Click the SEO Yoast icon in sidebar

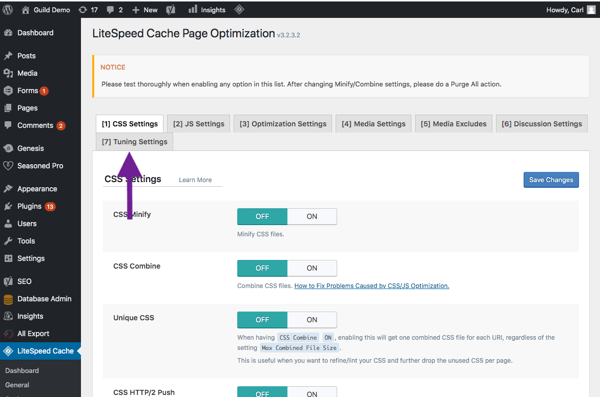tap(8, 281)
